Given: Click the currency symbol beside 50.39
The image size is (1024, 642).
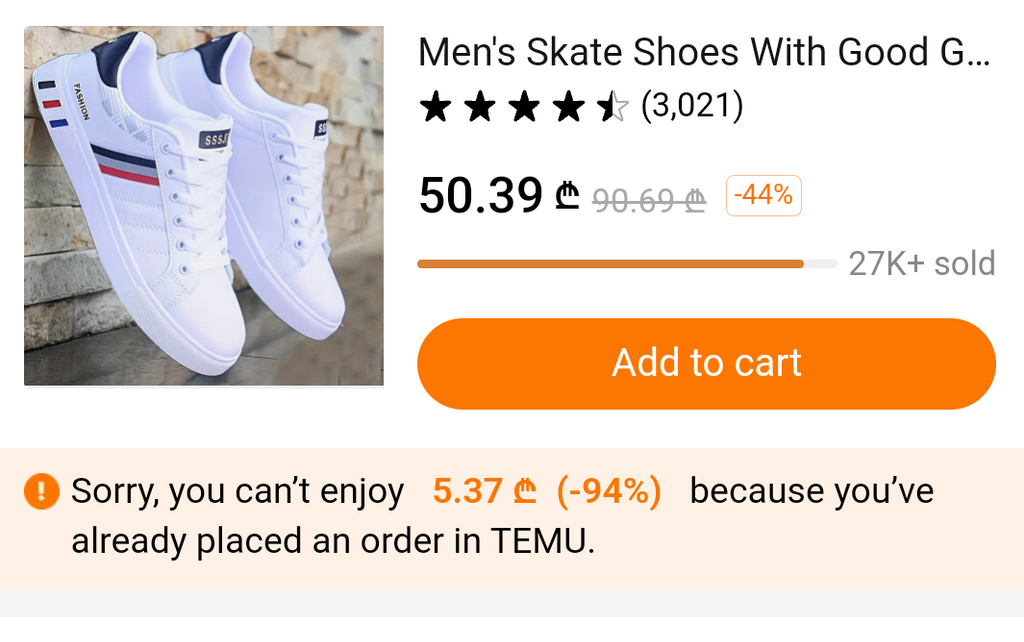Looking at the screenshot, I should (x=568, y=197).
